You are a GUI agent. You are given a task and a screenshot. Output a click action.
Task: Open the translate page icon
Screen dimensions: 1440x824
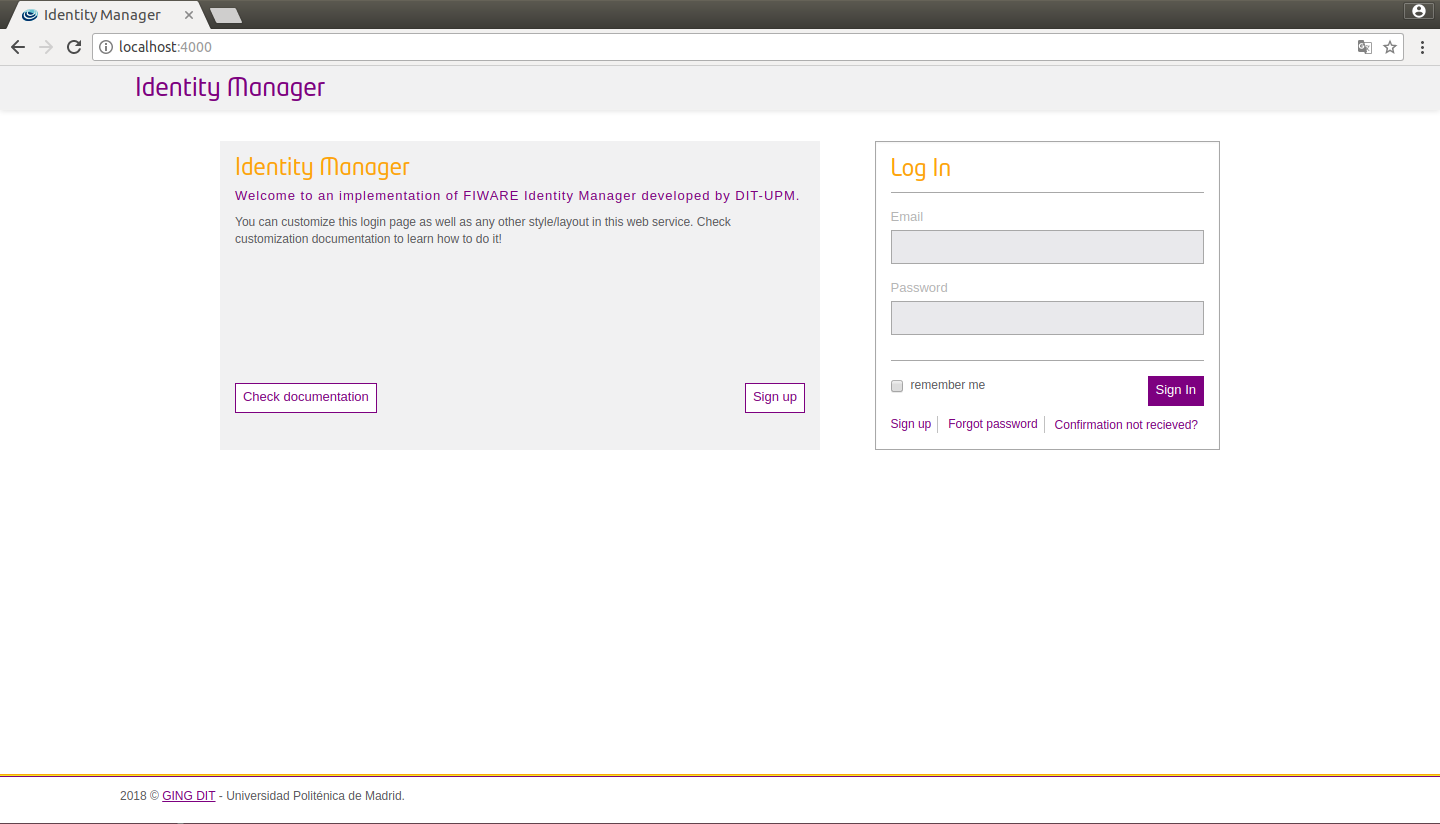(x=1364, y=47)
